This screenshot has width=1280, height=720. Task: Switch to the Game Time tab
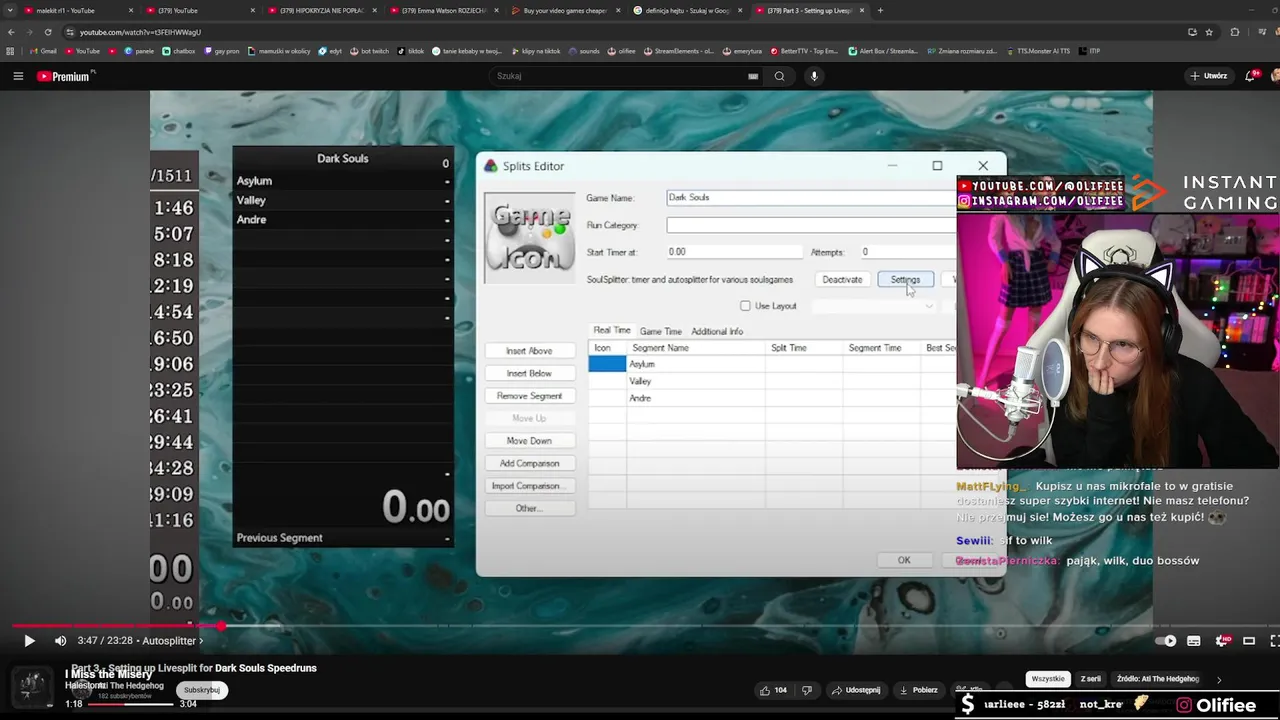click(660, 331)
